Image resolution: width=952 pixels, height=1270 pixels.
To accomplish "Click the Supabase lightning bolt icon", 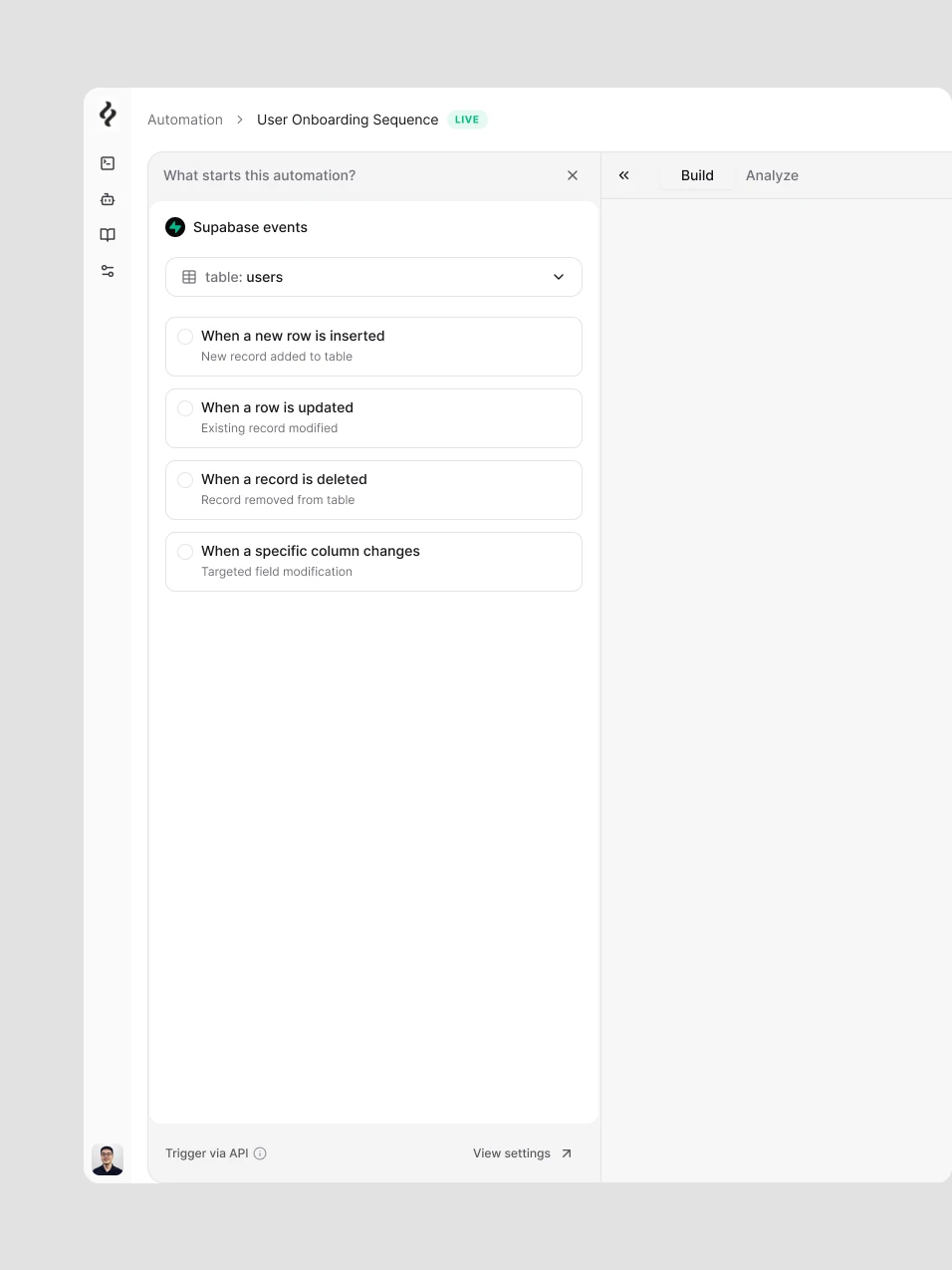I will 175,227.
